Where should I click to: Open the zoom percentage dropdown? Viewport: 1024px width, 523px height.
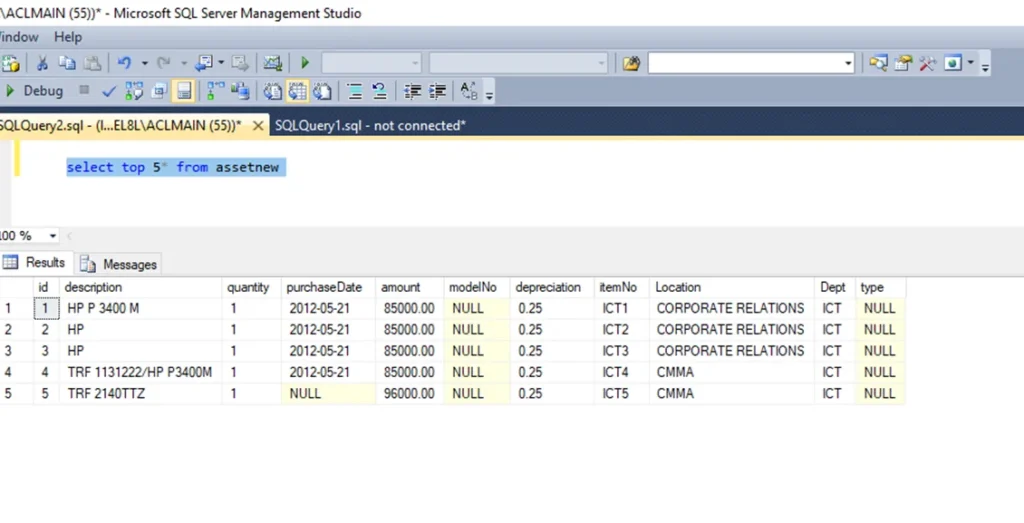click(x=52, y=236)
